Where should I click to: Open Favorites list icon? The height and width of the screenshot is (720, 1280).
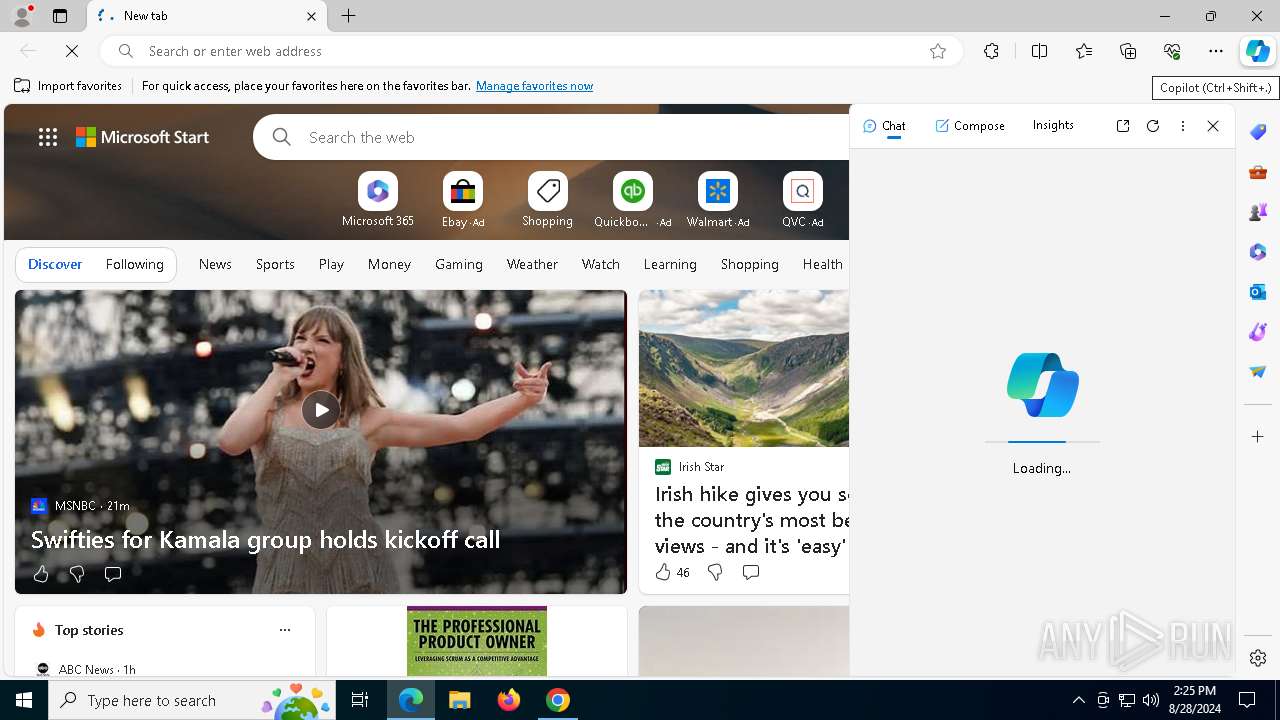tap(1084, 51)
